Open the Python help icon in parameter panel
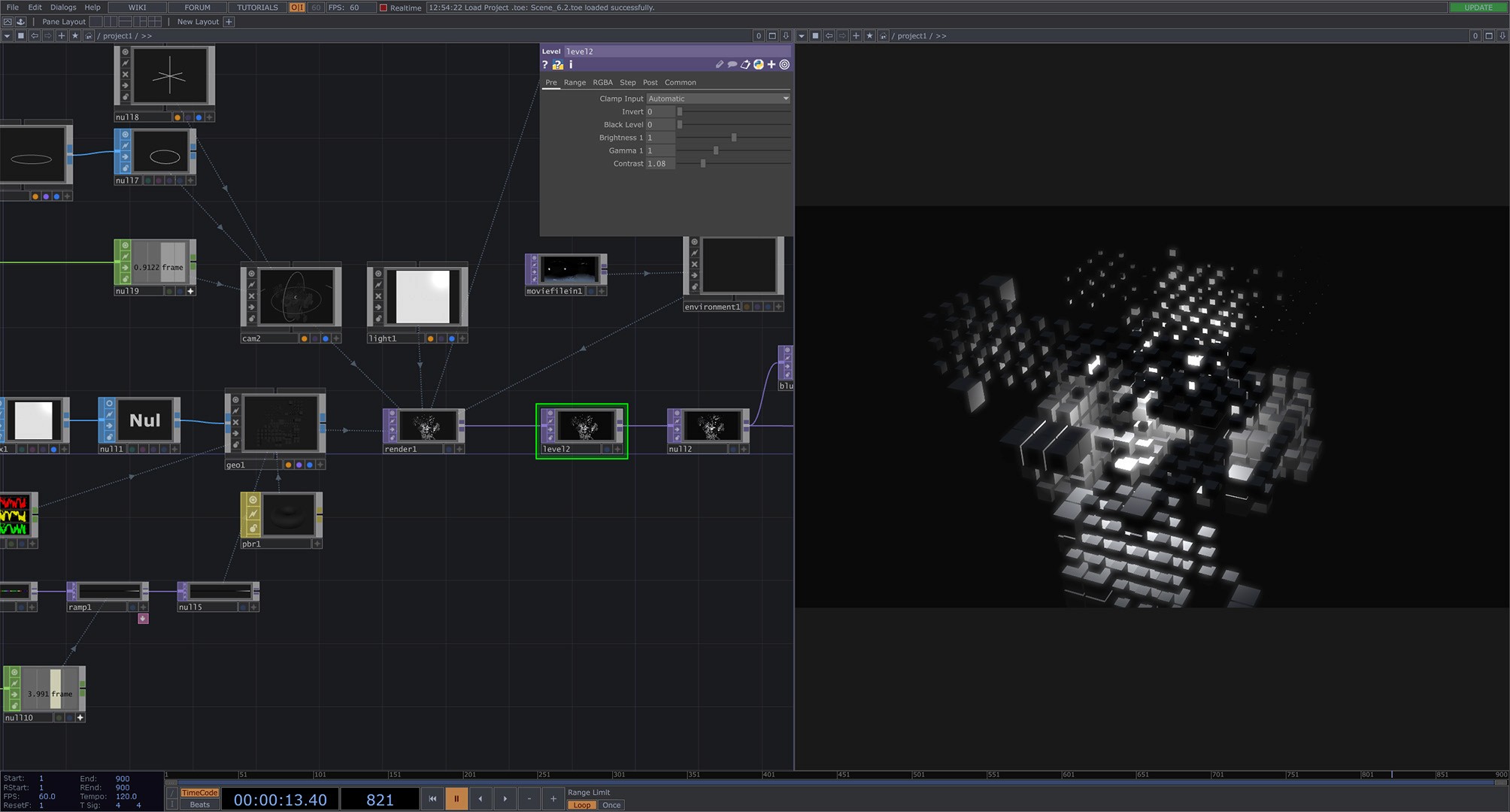 [x=558, y=65]
